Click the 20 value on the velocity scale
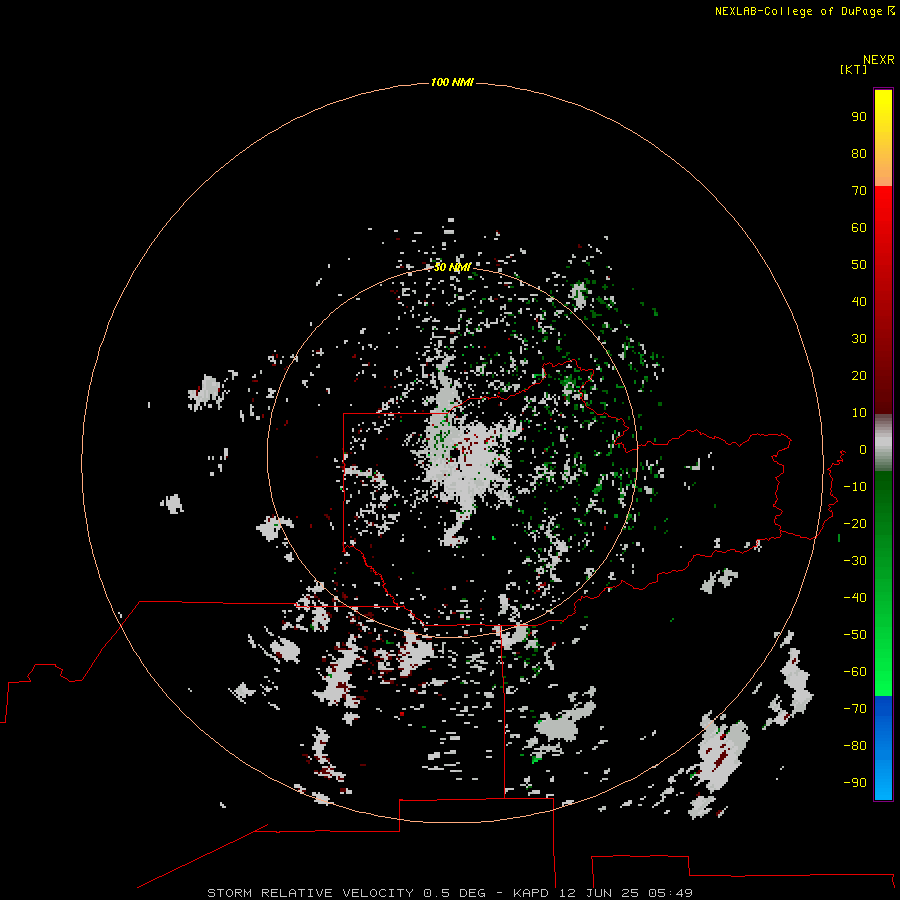 [x=859, y=376]
